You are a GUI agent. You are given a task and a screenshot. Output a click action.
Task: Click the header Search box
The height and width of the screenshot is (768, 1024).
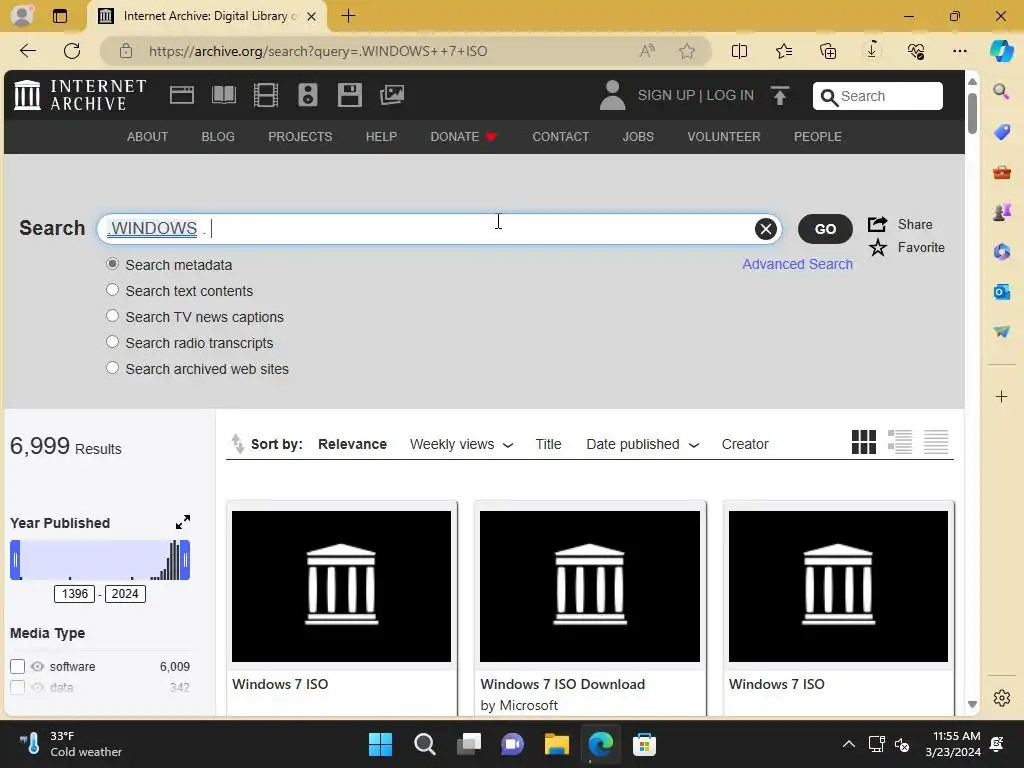[x=877, y=96]
